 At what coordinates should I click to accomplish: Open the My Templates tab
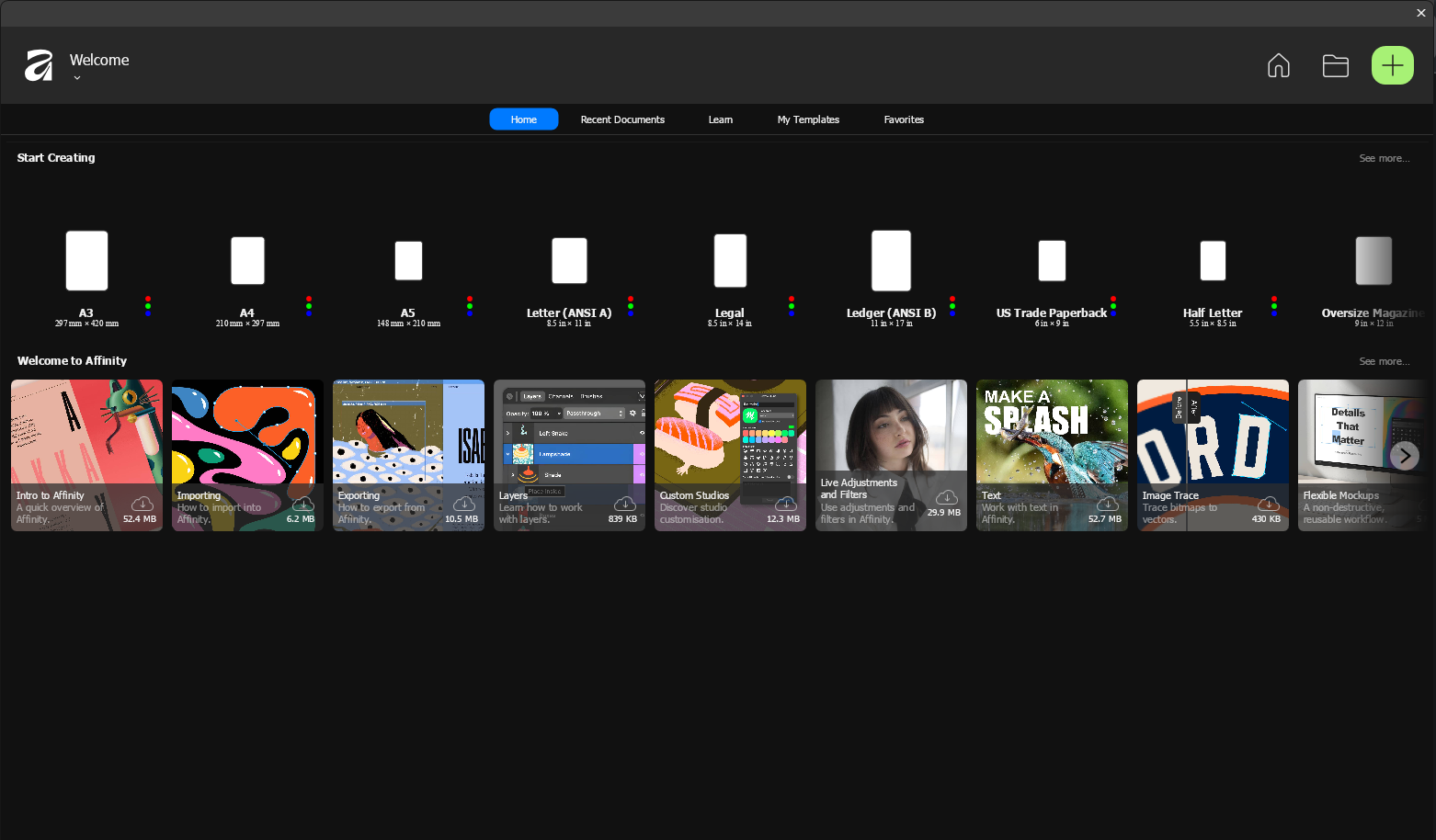pyautogui.click(x=808, y=119)
